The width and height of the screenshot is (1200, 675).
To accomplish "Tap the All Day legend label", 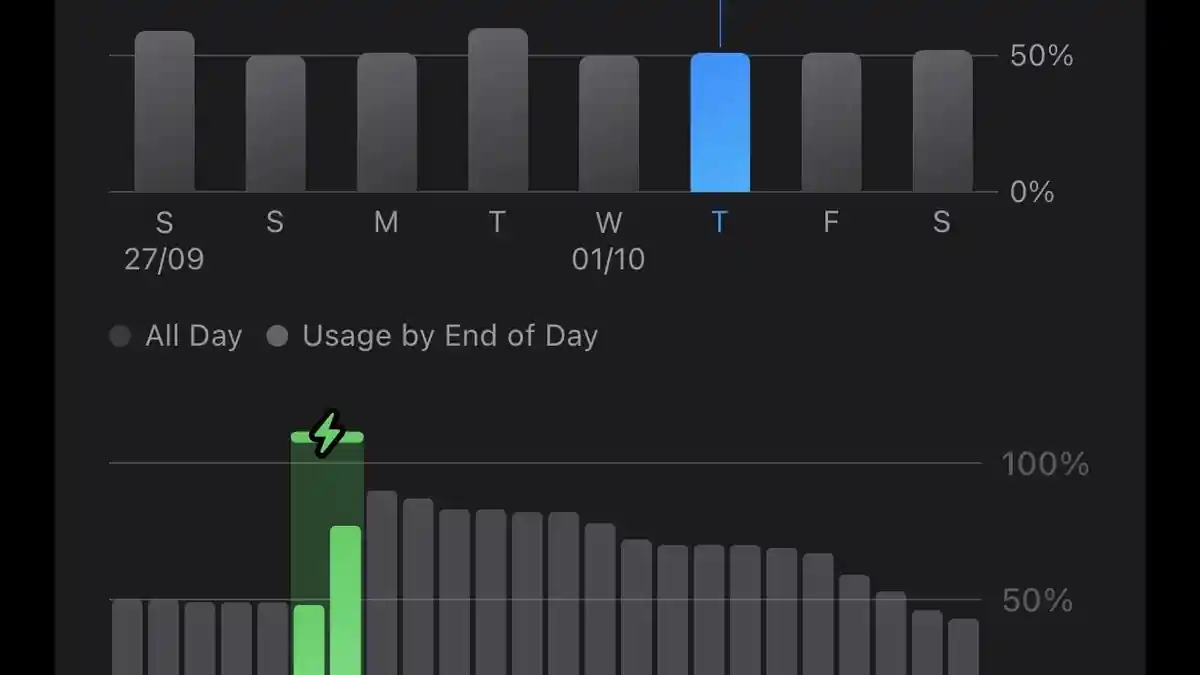I will 193,336.
